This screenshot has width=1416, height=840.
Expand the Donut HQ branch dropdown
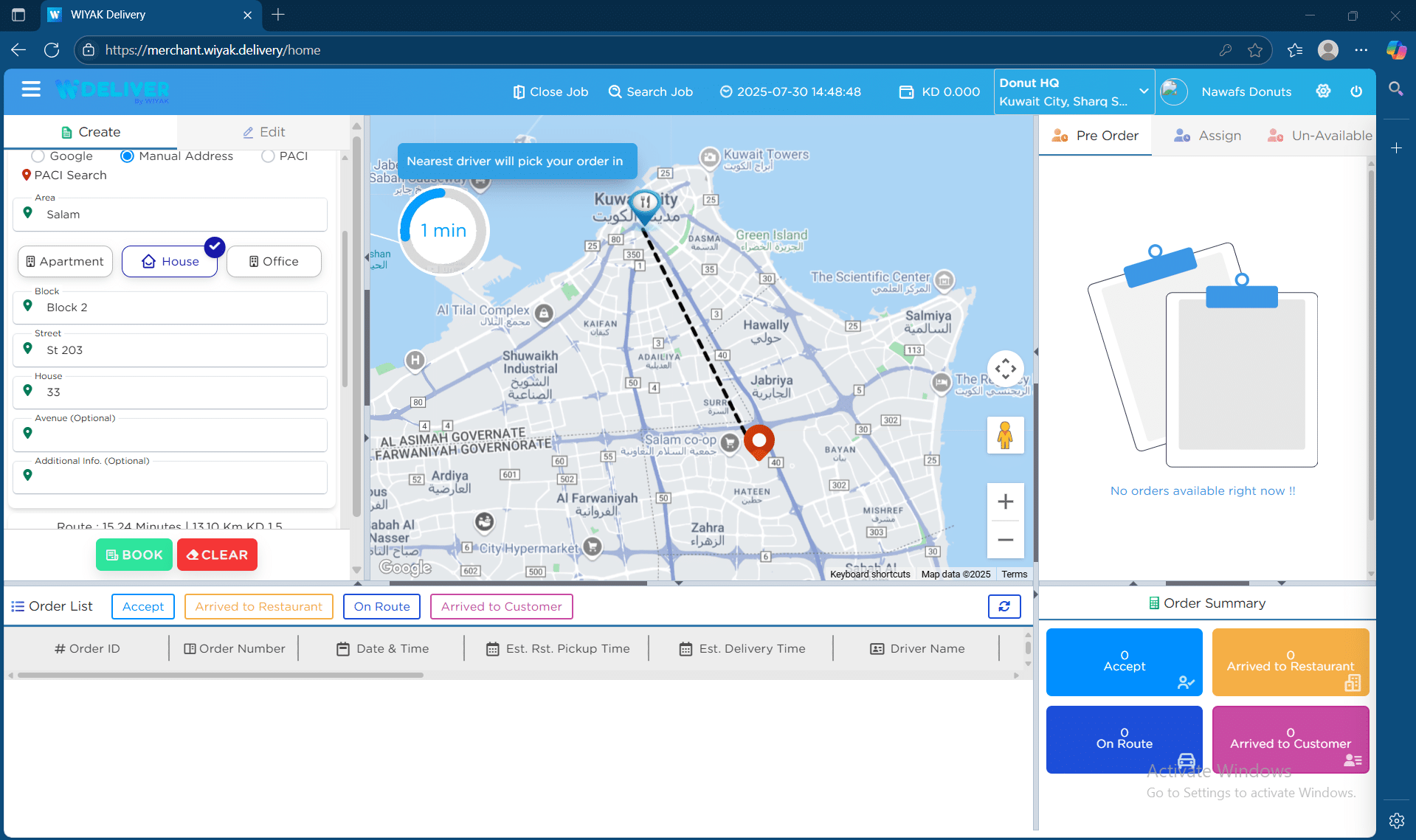pos(1144,91)
